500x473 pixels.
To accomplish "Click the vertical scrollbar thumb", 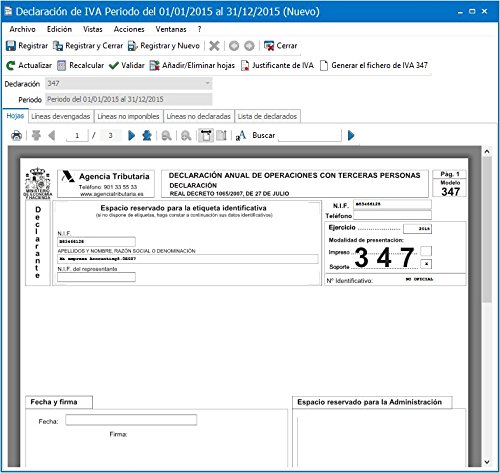I will pos(487,230).
